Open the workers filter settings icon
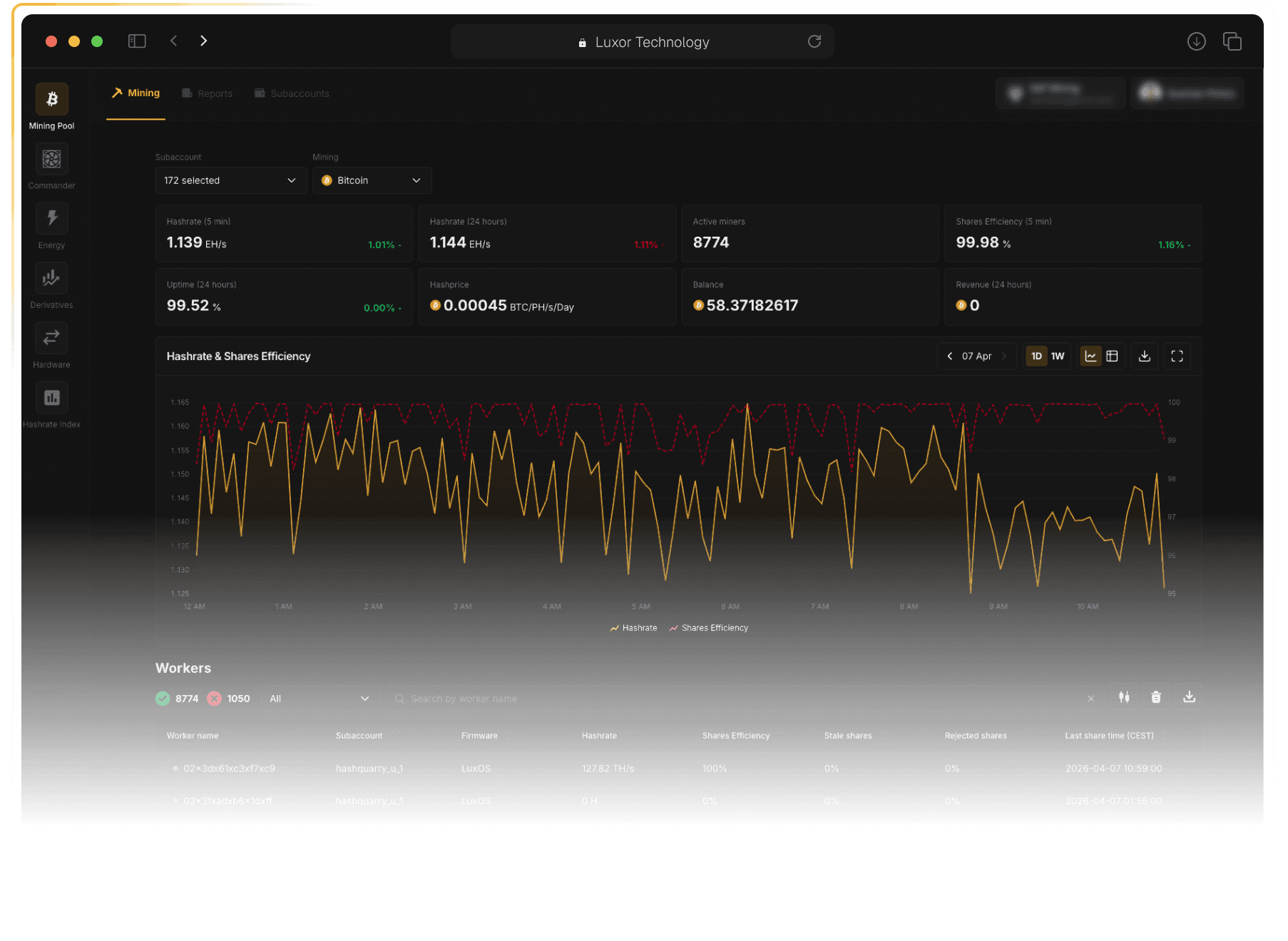The width and height of the screenshot is (1288, 941). point(1123,697)
